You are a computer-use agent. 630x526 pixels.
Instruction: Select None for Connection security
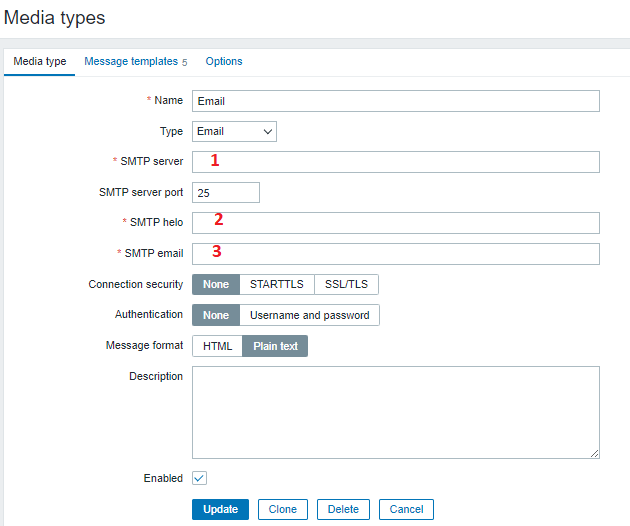pyautogui.click(x=216, y=284)
